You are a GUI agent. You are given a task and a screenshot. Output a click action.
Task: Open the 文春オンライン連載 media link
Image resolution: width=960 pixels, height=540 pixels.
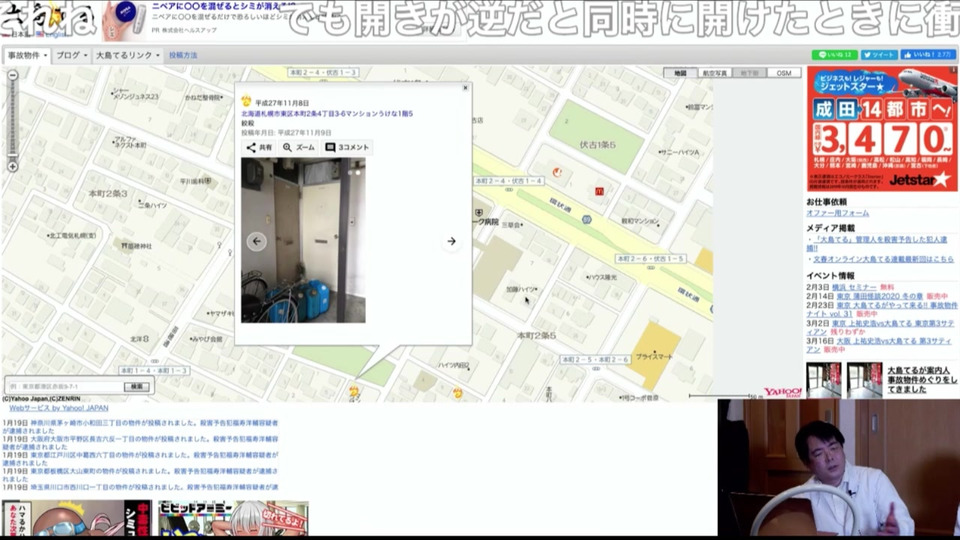click(883, 259)
